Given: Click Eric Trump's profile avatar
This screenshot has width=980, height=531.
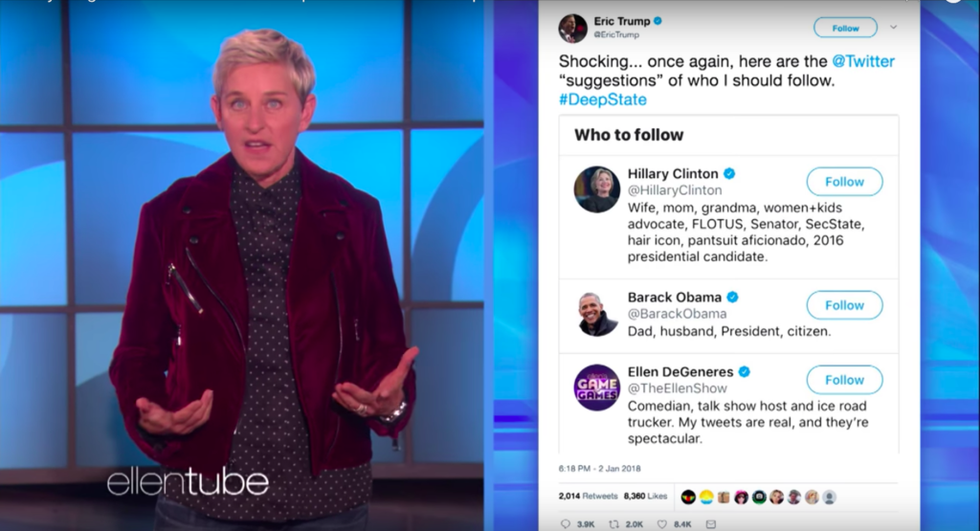Looking at the screenshot, I should click(x=572, y=28).
